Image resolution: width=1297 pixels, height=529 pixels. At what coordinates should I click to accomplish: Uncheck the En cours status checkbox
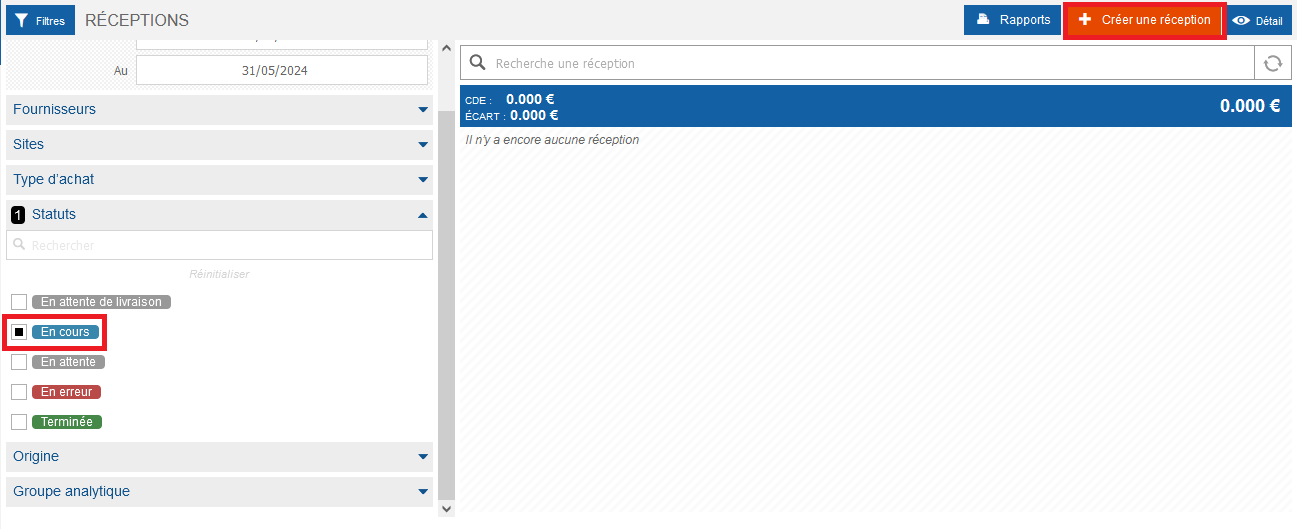(x=19, y=332)
